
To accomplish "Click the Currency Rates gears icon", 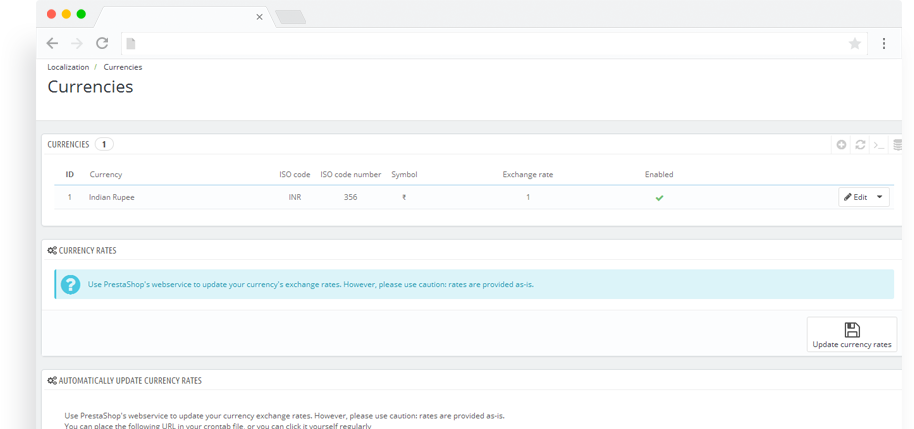I will point(52,250).
